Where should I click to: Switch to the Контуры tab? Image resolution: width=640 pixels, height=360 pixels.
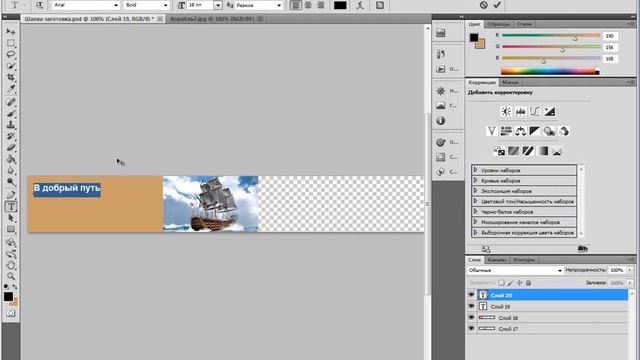click(524, 260)
